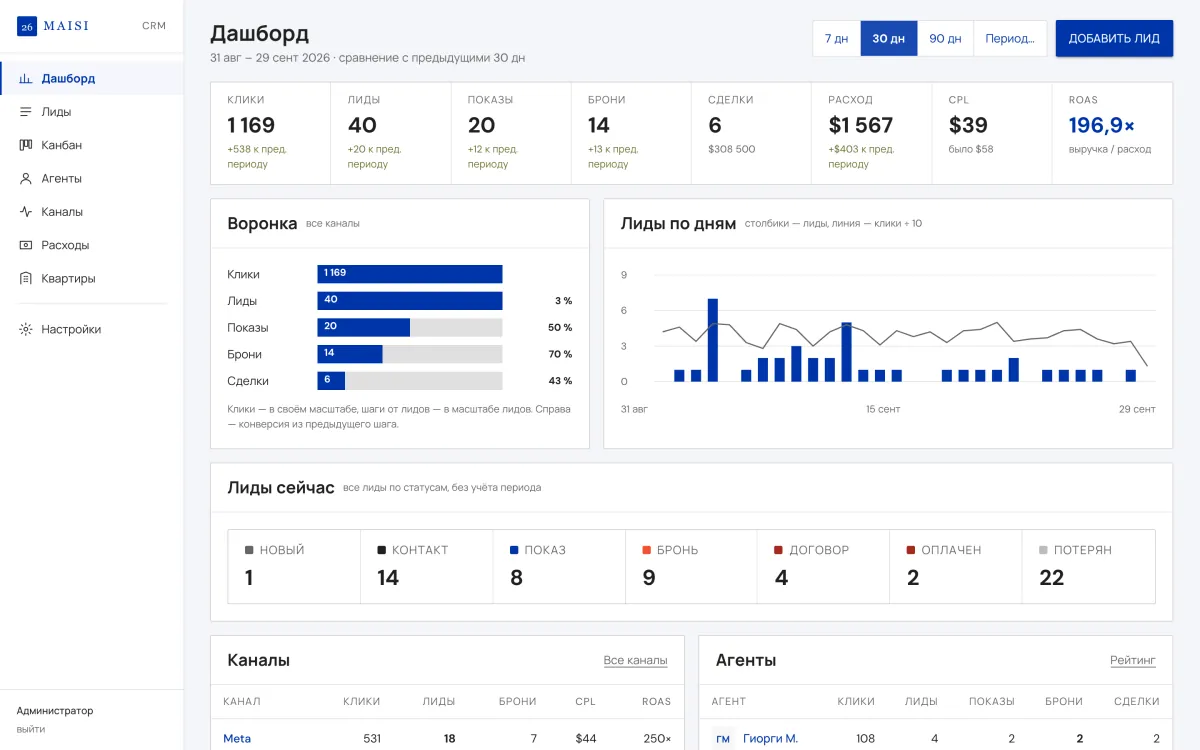Open the Период… custom range picker
This screenshot has height=750, width=1200.
[x=1010, y=38]
